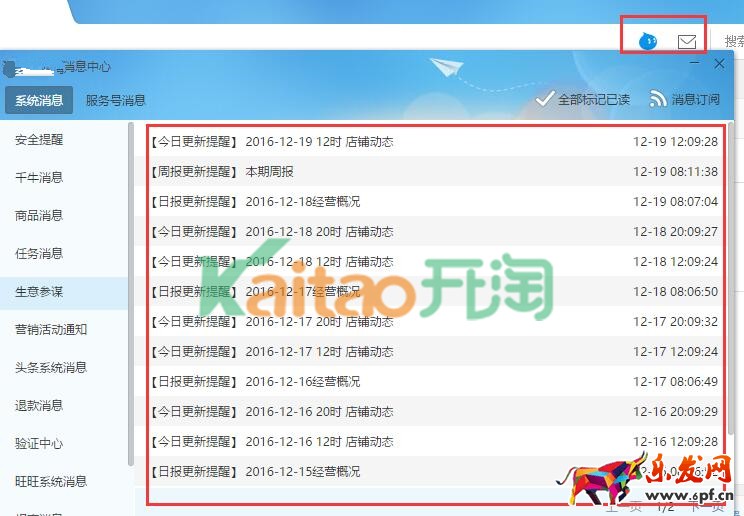The image size is (744, 516).
Task: Click the checkmark icon for 全部标记已读
Action: pos(544,98)
